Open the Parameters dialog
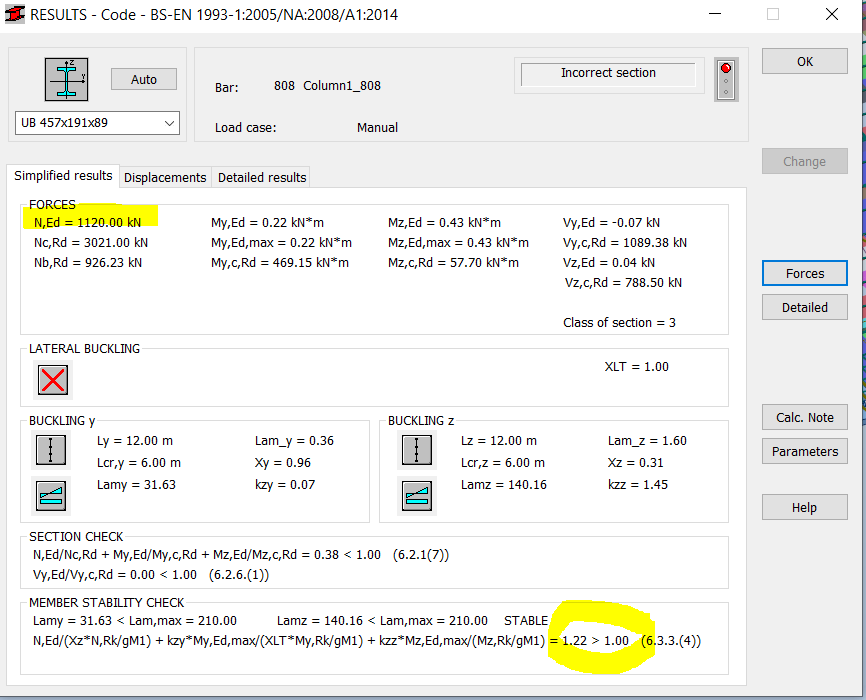 [x=804, y=451]
